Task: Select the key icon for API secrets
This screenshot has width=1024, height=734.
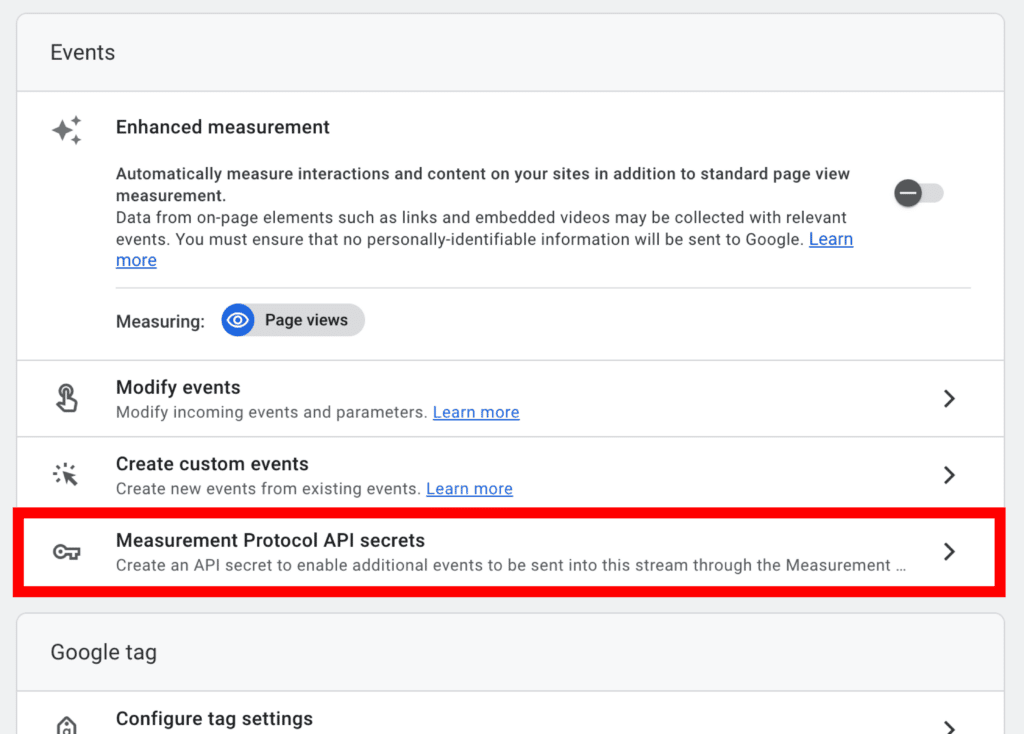Action: pyautogui.click(x=66, y=551)
